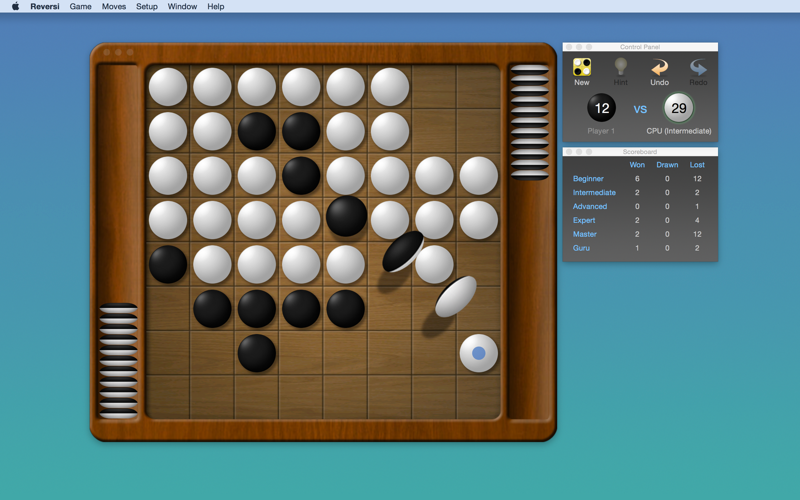Click Beginner's Won count of 6
The width and height of the screenshot is (800, 500).
coord(637,179)
